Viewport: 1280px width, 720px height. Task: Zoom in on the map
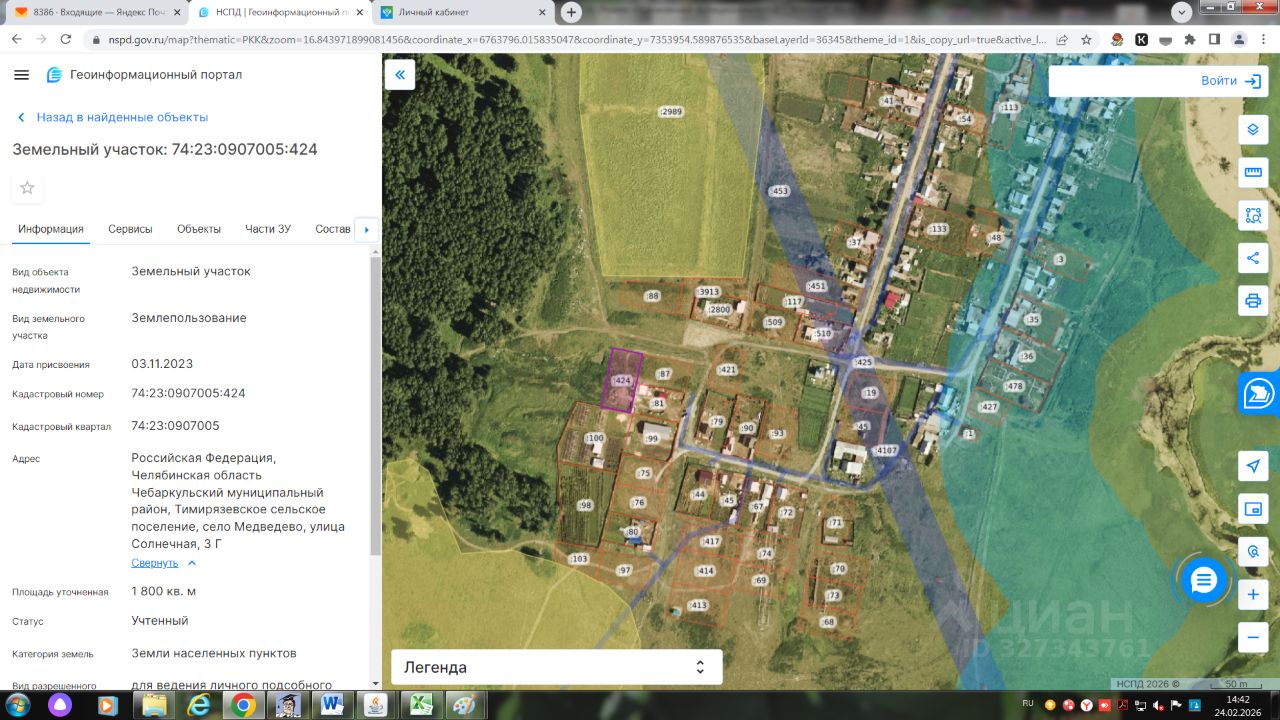point(1253,595)
